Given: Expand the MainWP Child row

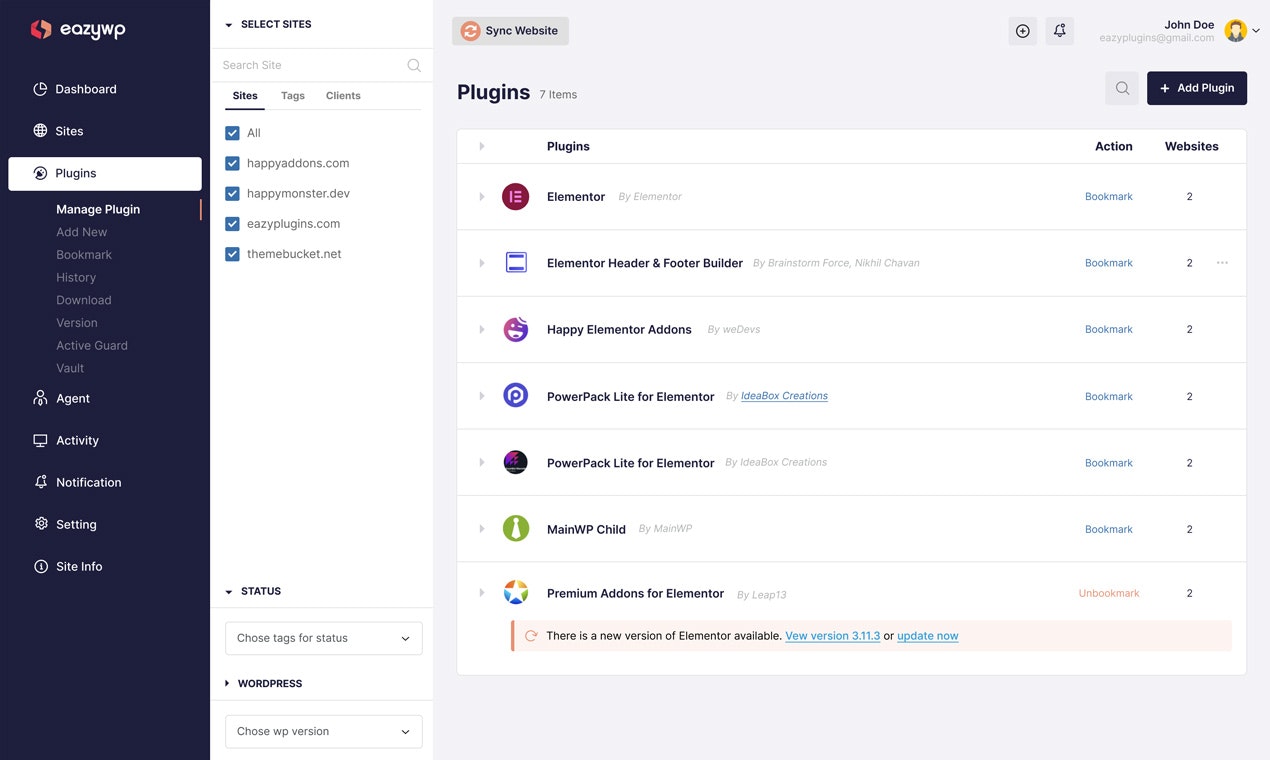Looking at the screenshot, I should 481,529.
